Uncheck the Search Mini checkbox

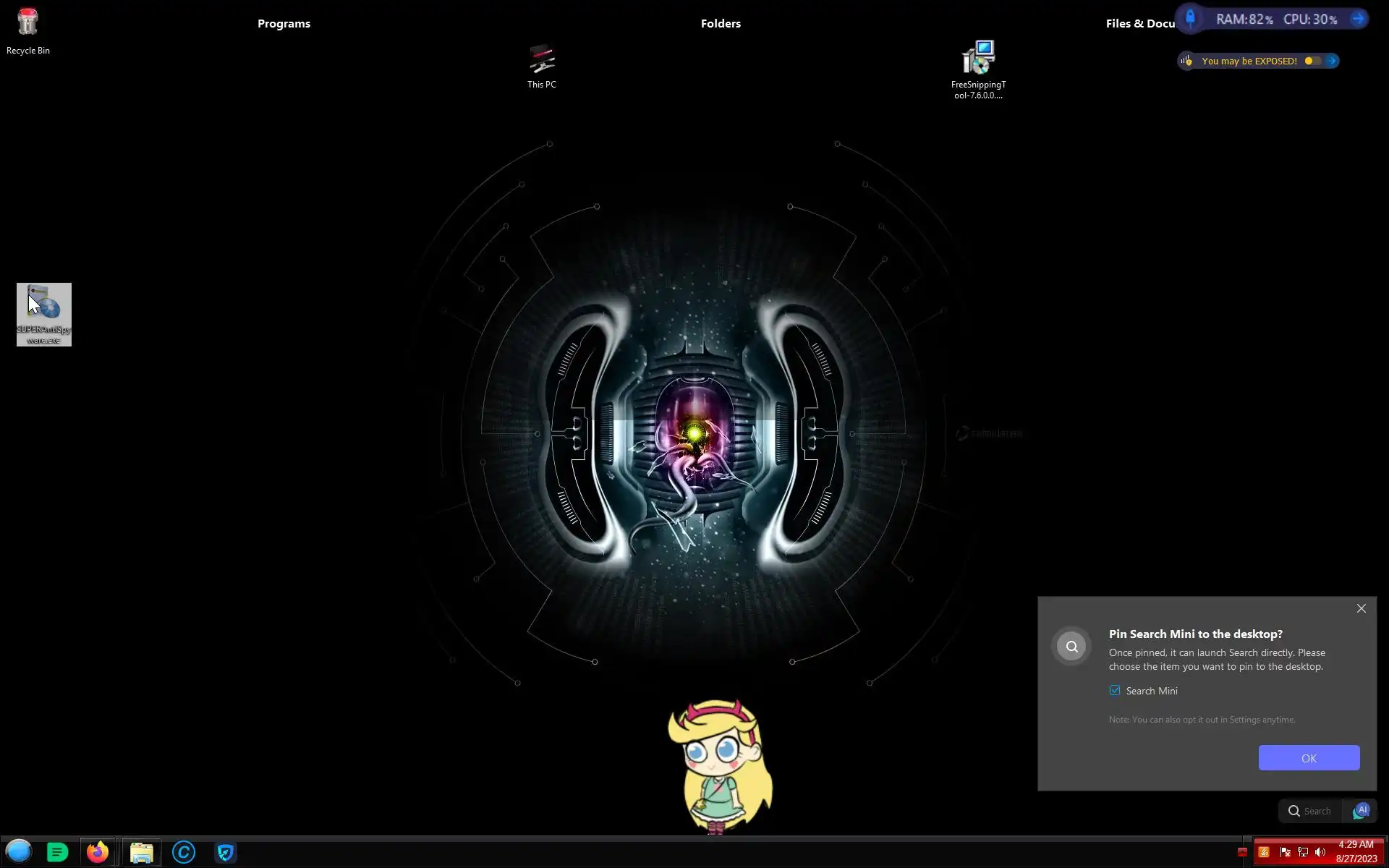click(1115, 691)
